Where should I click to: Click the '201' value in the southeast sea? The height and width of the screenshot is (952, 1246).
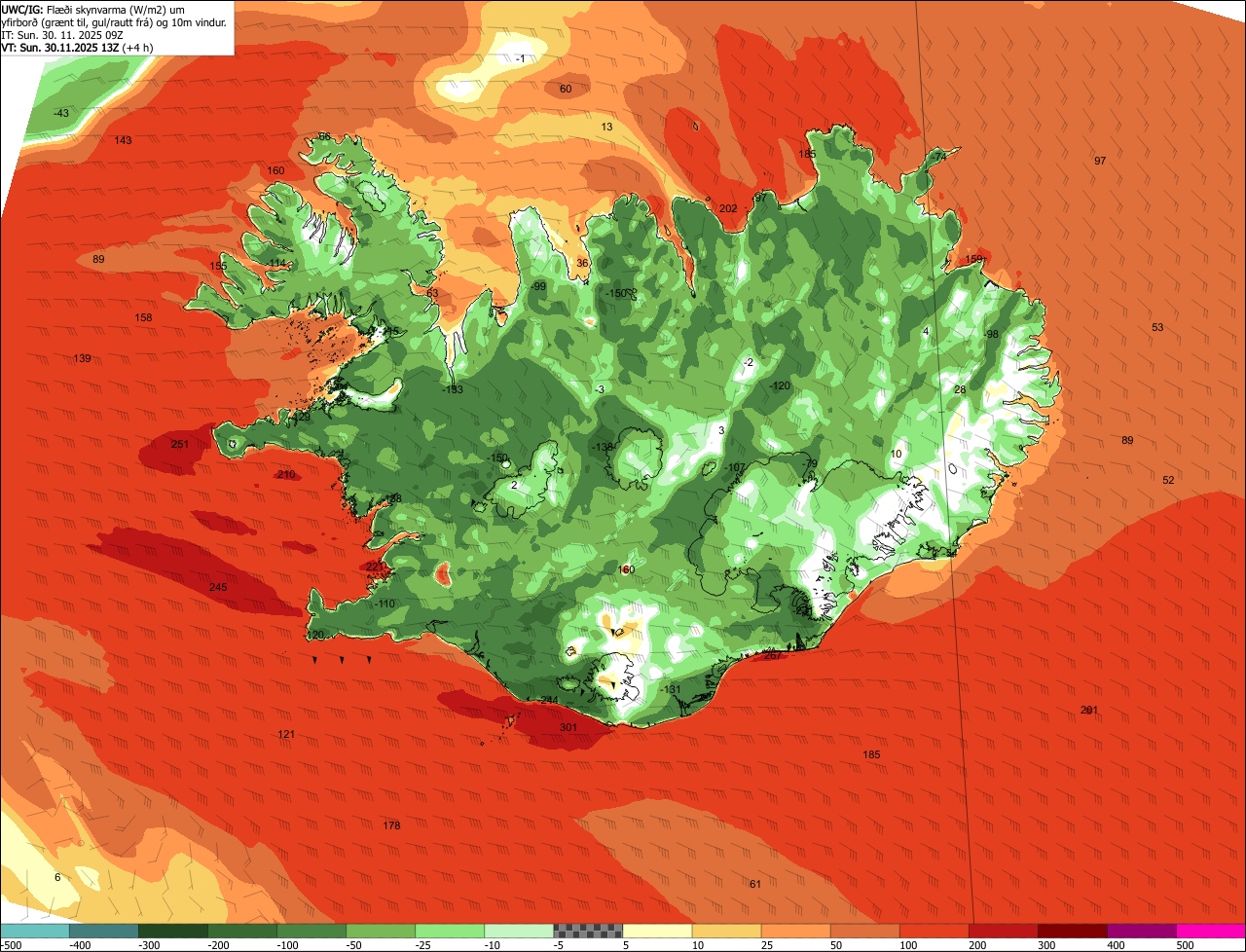click(1089, 710)
